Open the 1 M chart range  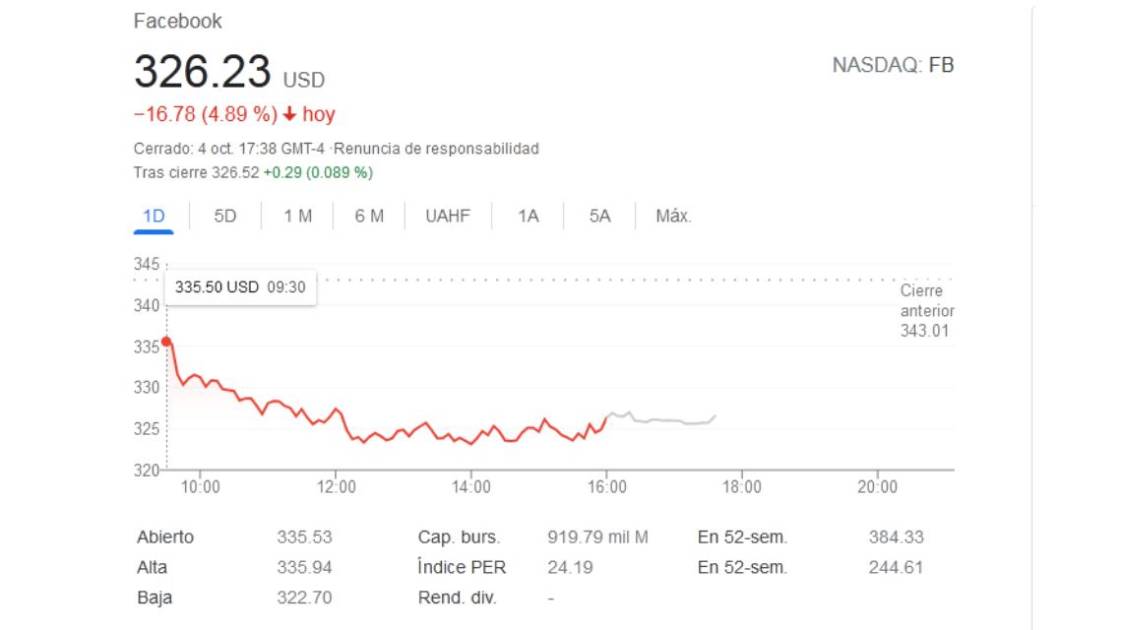(x=297, y=216)
